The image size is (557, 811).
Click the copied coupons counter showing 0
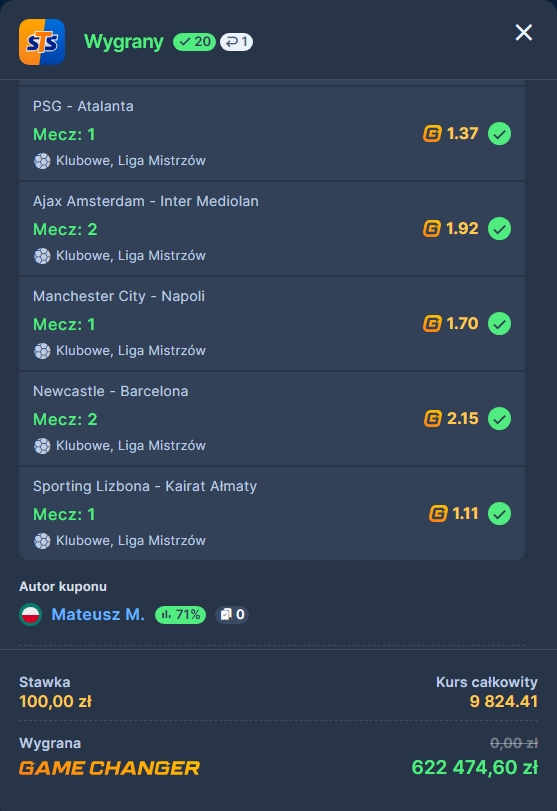click(x=232, y=614)
